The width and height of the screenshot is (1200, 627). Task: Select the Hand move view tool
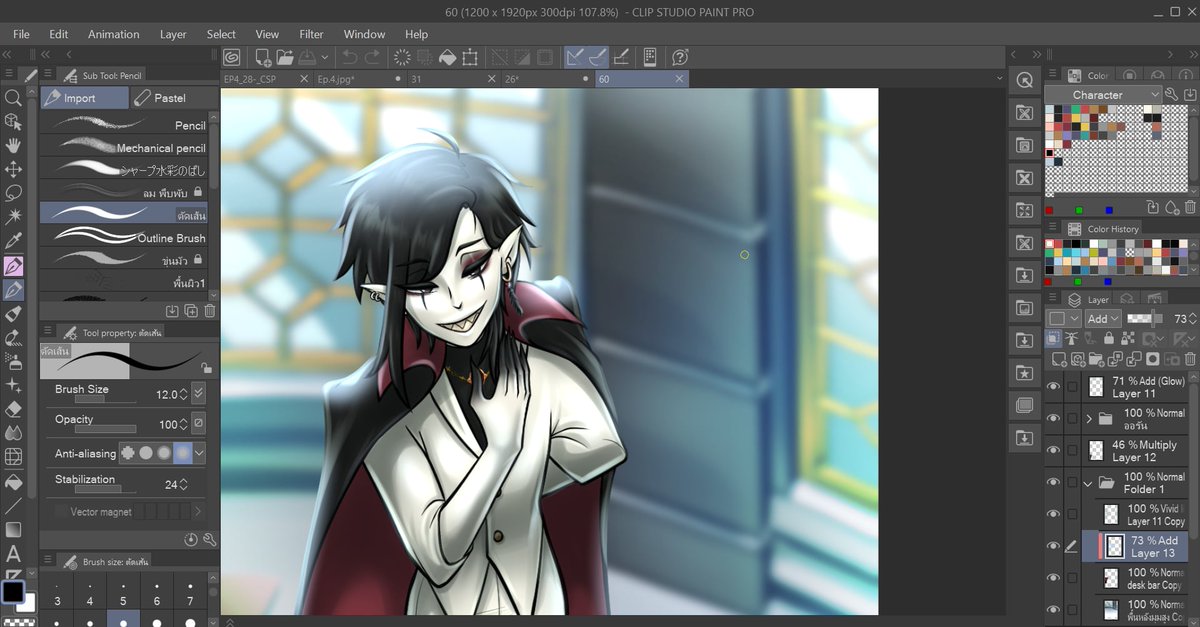(14, 146)
